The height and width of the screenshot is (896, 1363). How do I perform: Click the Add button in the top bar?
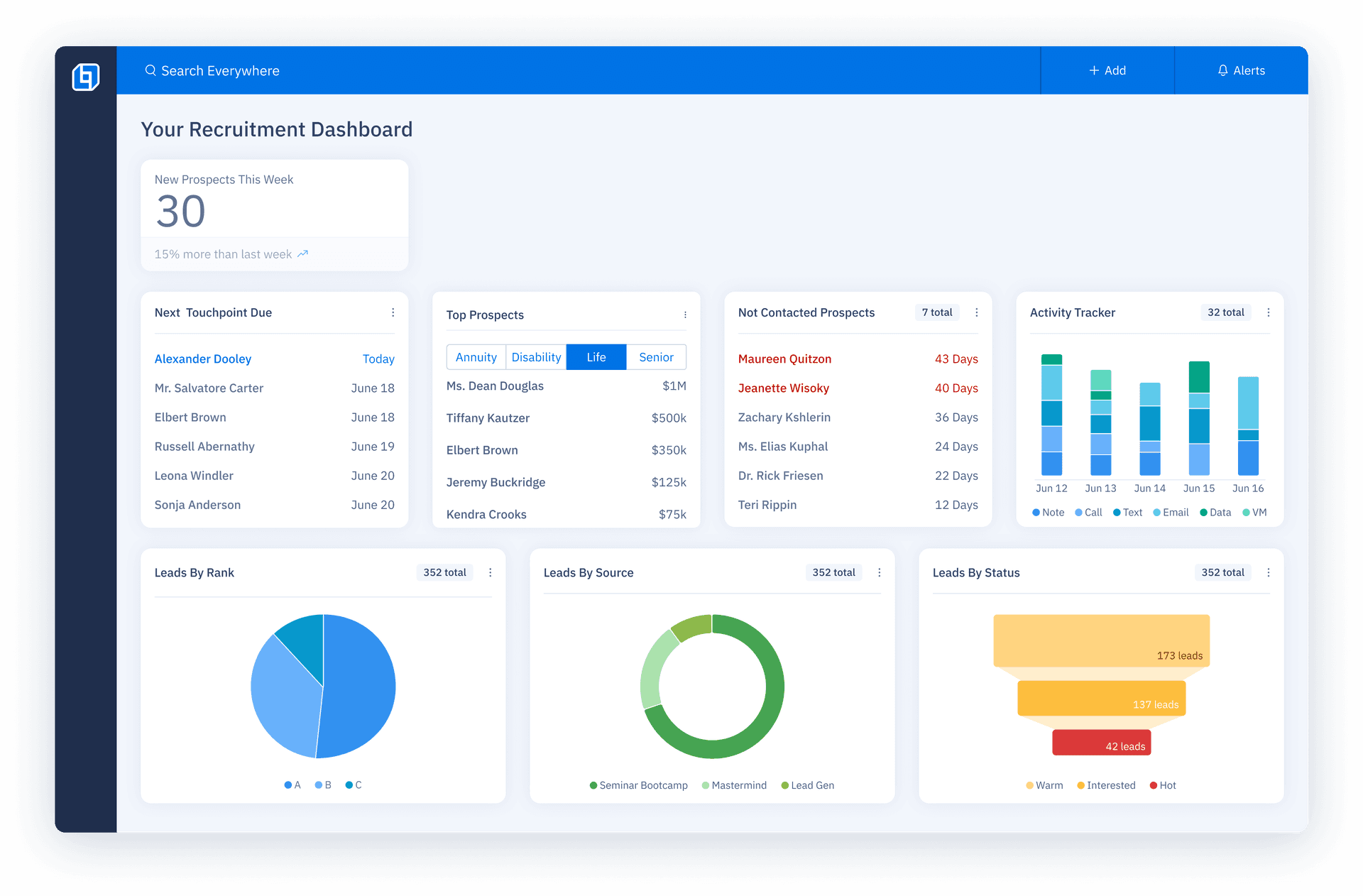coord(1107,70)
